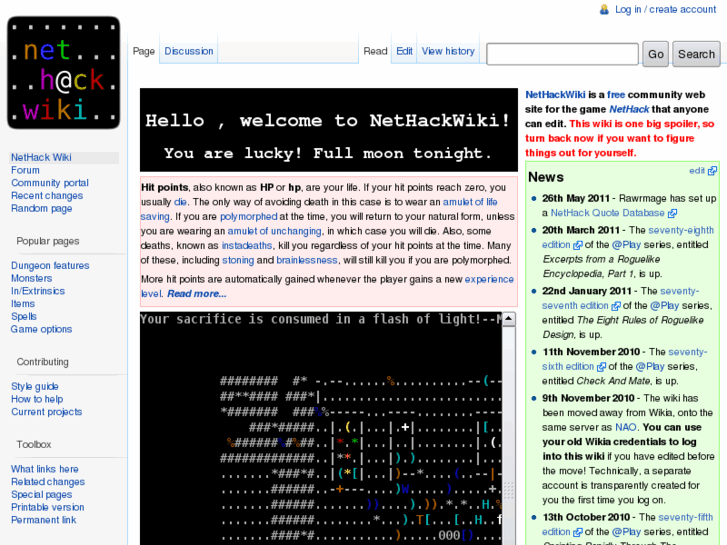Open @Play link in 20th March news

point(626,245)
